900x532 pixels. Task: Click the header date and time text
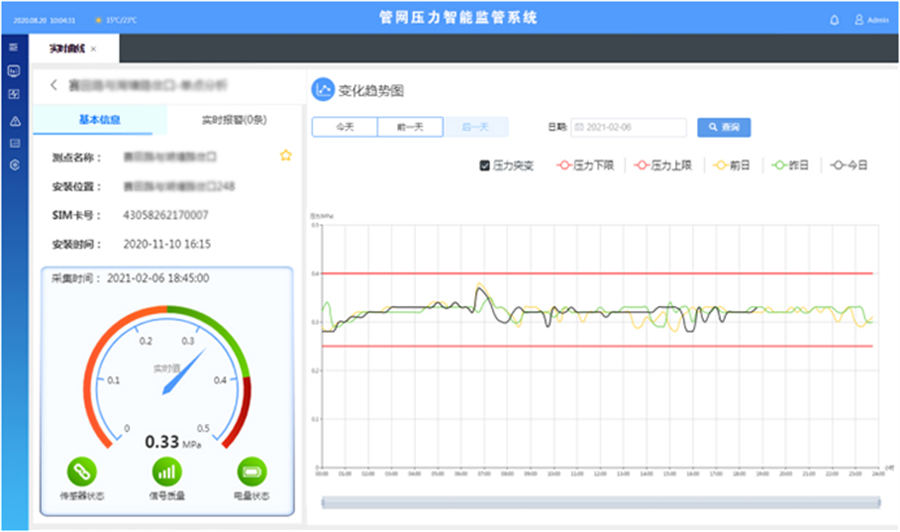click(44, 20)
